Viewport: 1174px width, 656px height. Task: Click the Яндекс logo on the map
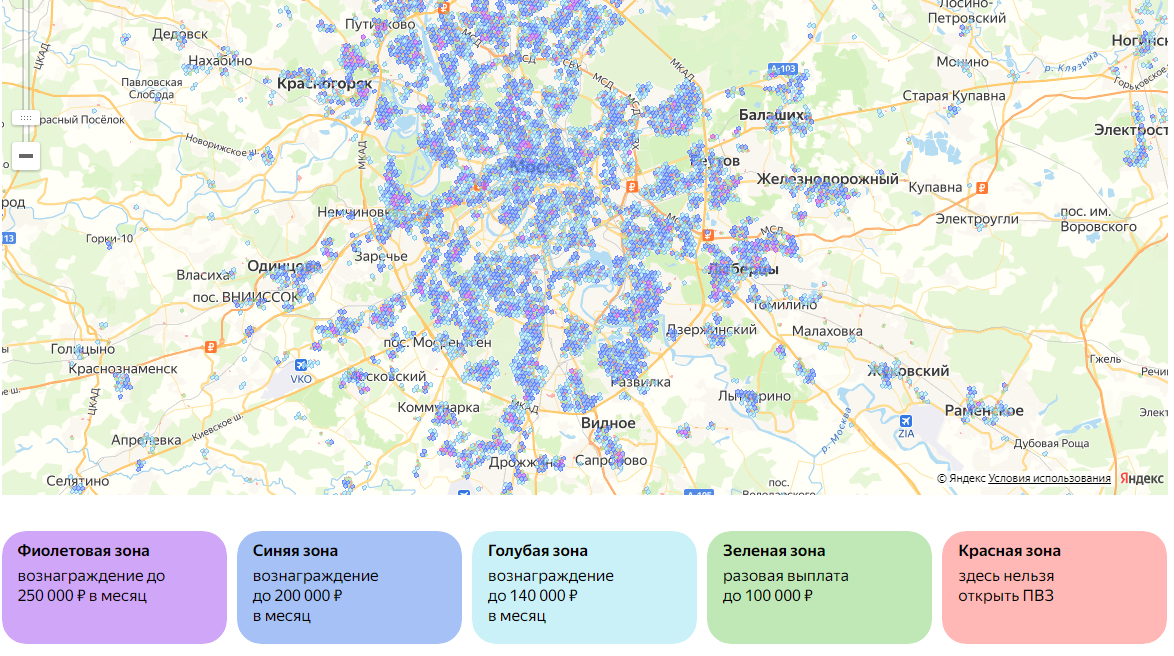click(1142, 479)
